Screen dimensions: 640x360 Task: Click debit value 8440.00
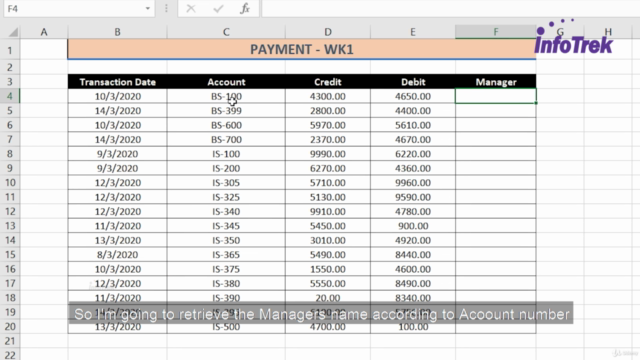pyautogui.click(x=413, y=255)
